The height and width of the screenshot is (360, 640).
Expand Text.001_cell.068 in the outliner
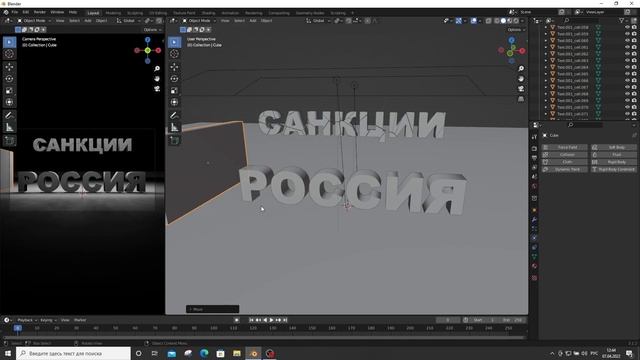click(546, 94)
